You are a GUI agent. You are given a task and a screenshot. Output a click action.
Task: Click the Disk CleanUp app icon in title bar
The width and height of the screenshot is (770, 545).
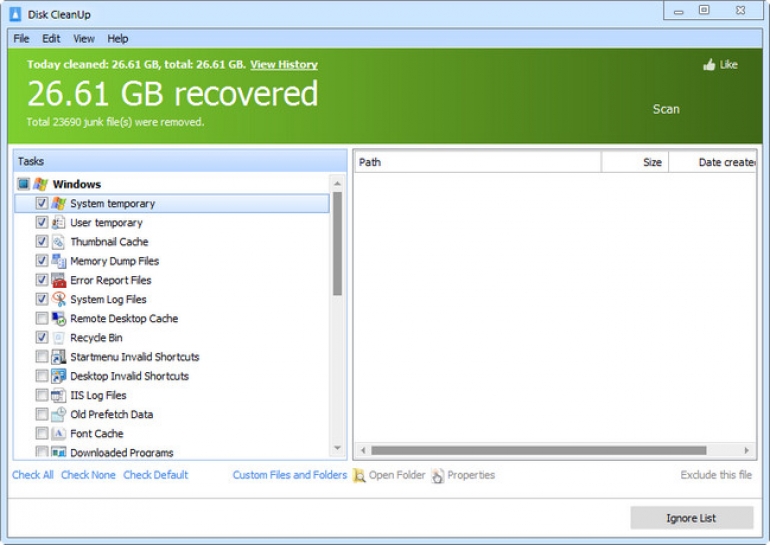(x=15, y=14)
